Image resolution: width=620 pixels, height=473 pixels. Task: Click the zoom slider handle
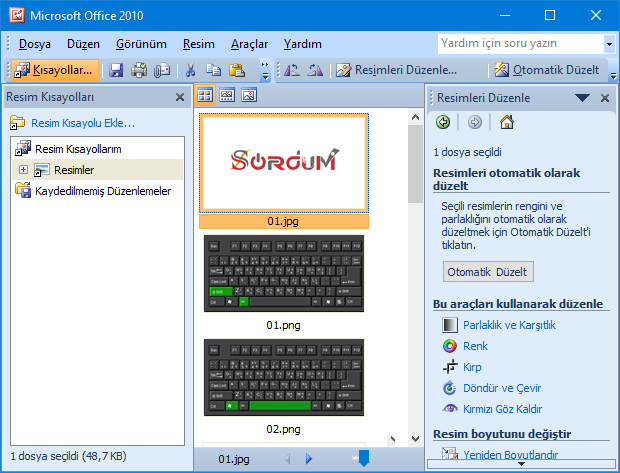point(364,458)
